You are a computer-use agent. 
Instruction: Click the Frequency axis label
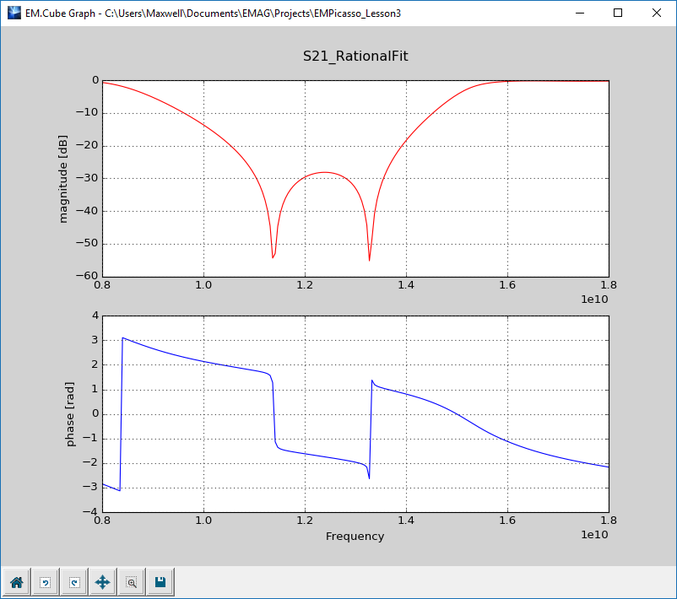[x=355, y=536]
